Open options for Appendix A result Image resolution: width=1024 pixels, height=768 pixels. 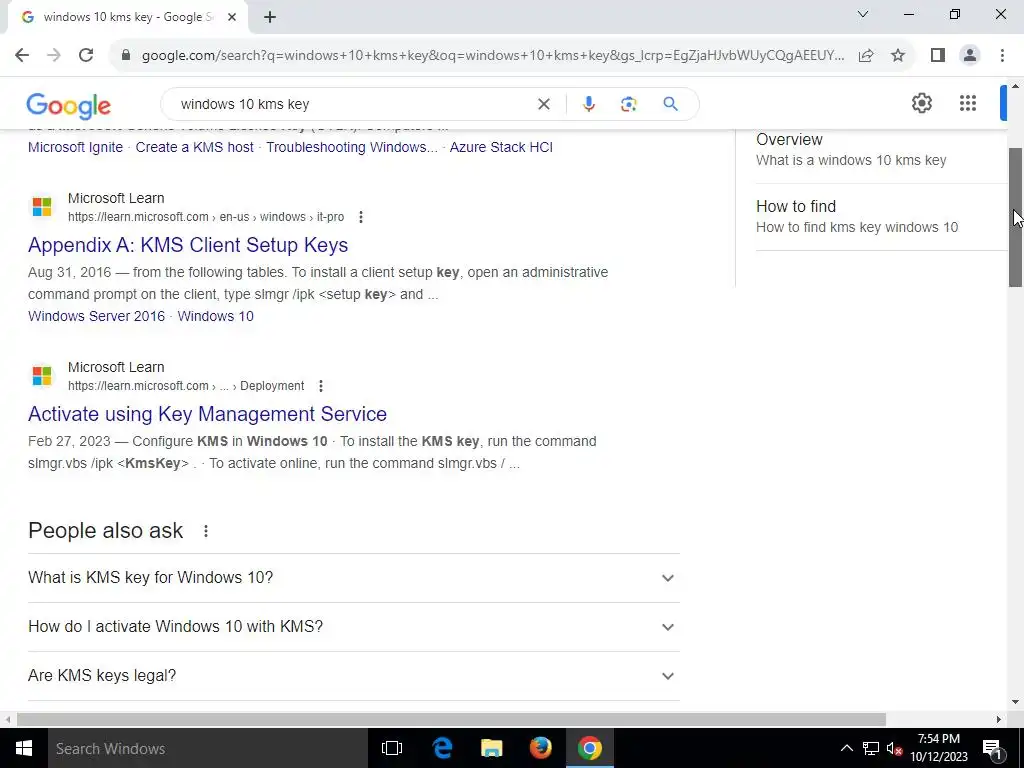click(360, 217)
